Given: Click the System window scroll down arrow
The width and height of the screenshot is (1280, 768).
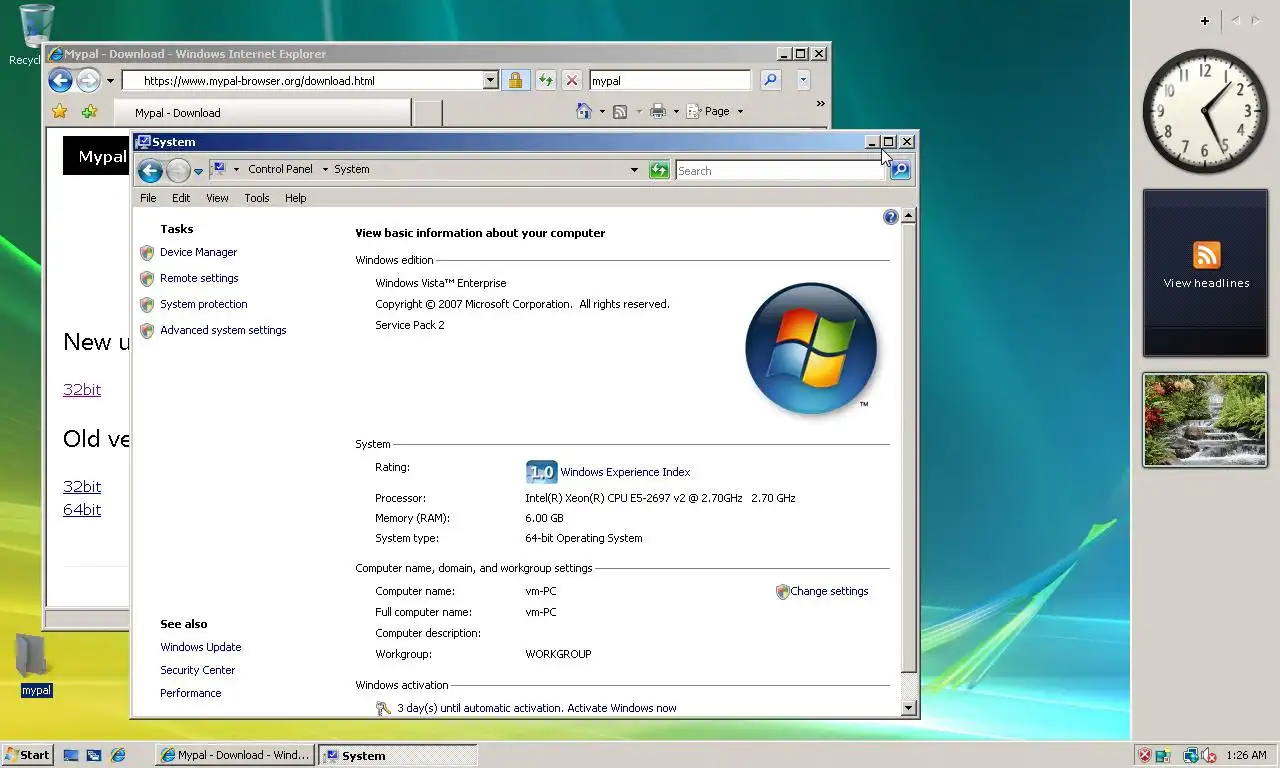Looking at the screenshot, I should (x=908, y=708).
